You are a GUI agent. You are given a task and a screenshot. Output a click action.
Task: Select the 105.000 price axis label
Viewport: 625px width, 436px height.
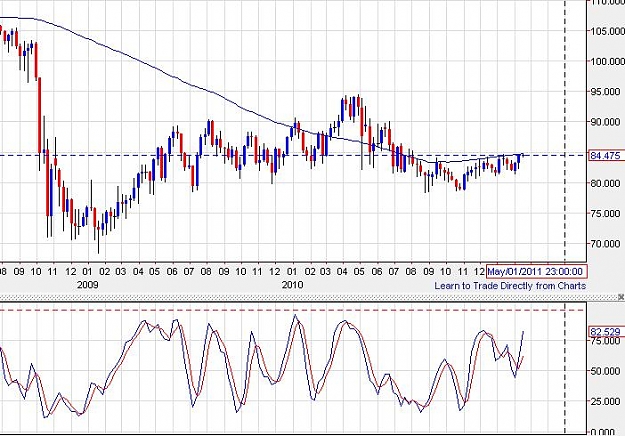[607, 31]
